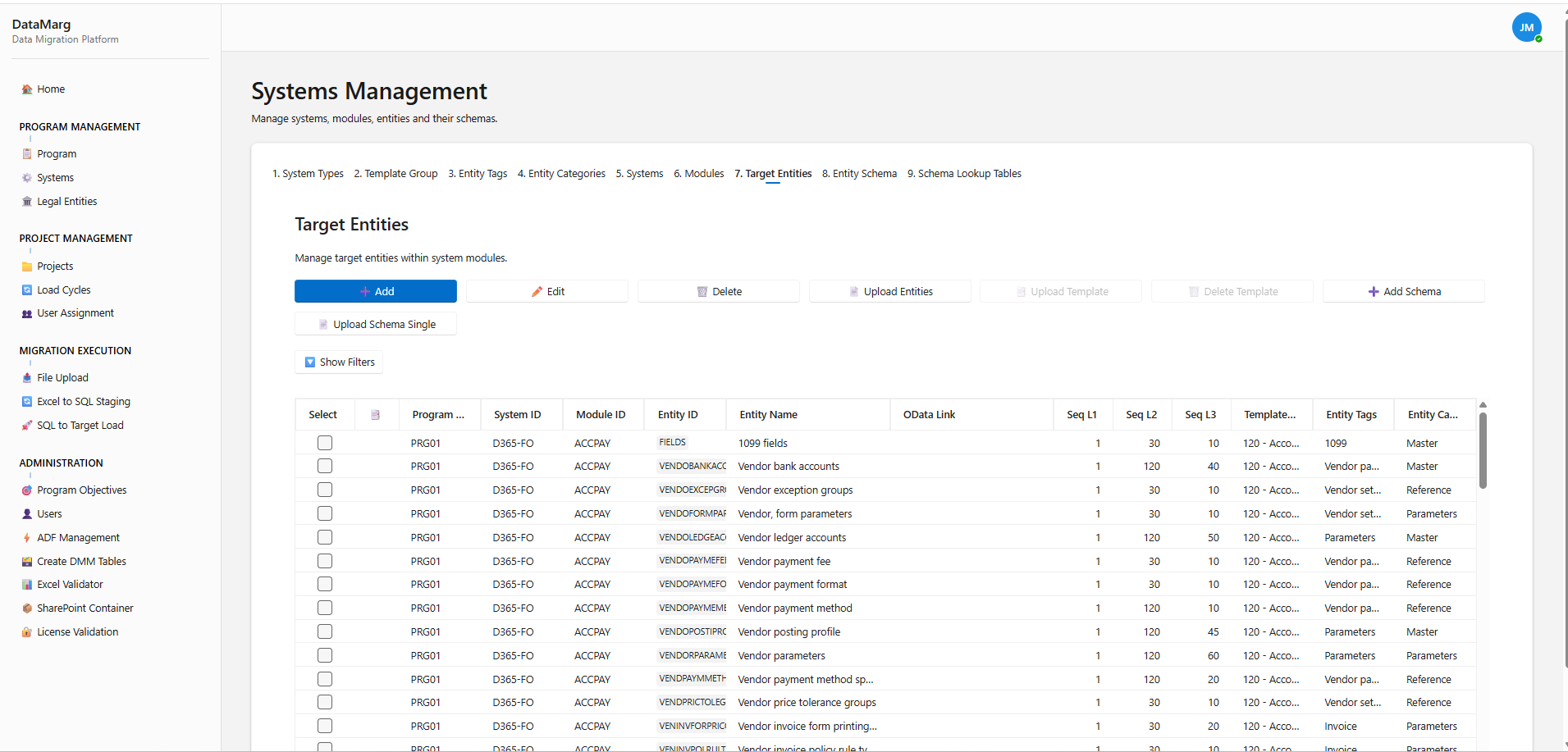Viewport: 1568px width, 752px height.
Task: Launch Excel to SQL Staging
Action: pyautogui.click(x=83, y=401)
